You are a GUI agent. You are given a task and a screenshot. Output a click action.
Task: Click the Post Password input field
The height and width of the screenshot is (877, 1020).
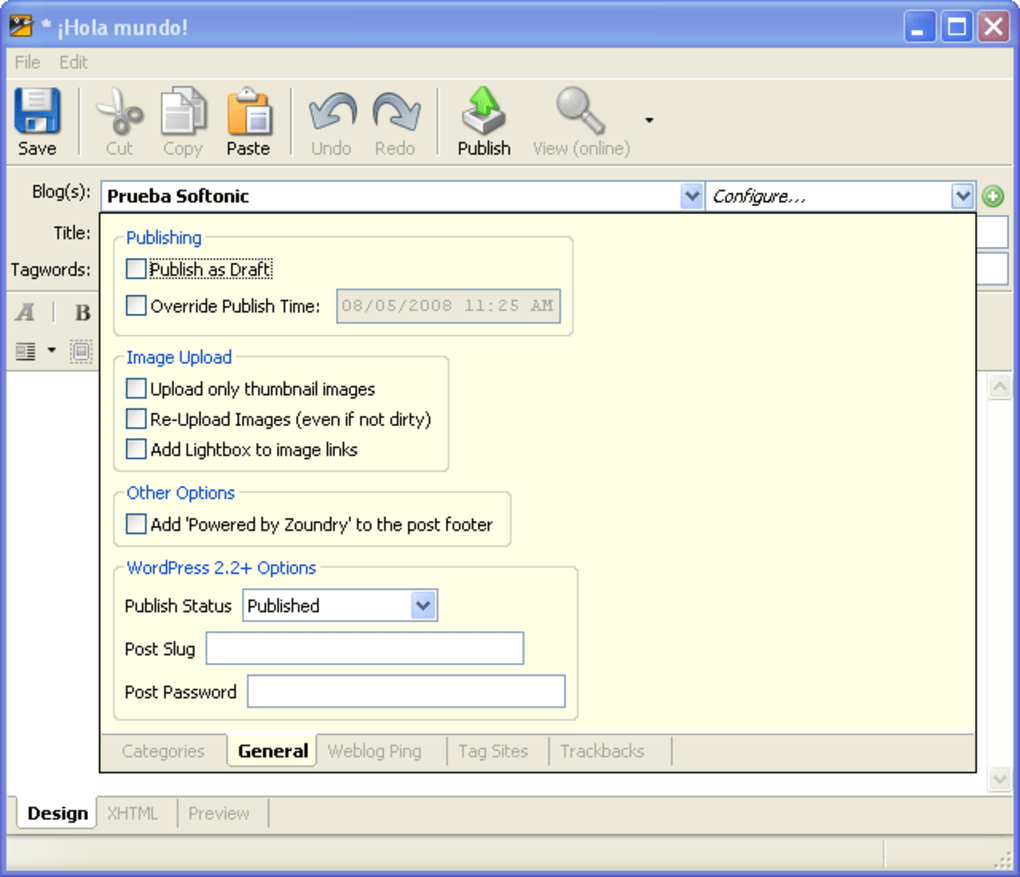point(406,692)
